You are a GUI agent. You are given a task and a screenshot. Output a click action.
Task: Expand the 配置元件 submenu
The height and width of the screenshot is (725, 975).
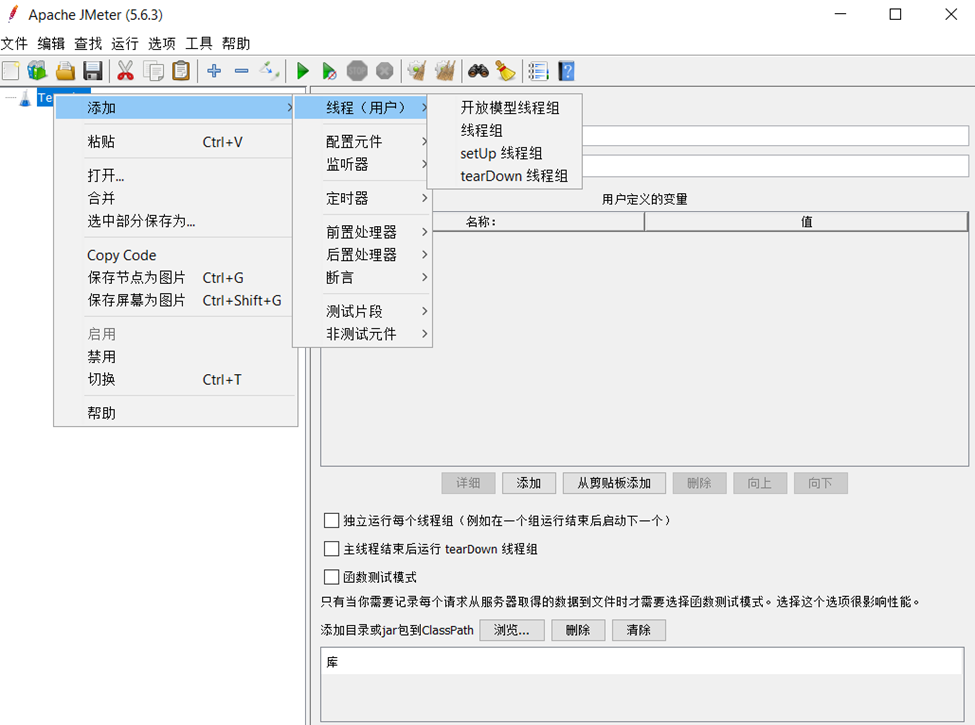[x=362, y=142]
